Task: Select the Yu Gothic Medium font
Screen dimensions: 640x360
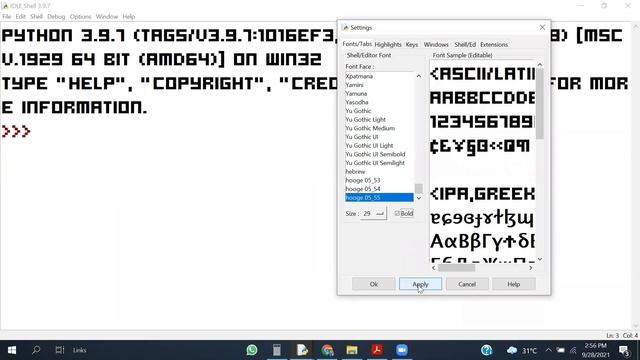Action: click(x=379, y=128)
